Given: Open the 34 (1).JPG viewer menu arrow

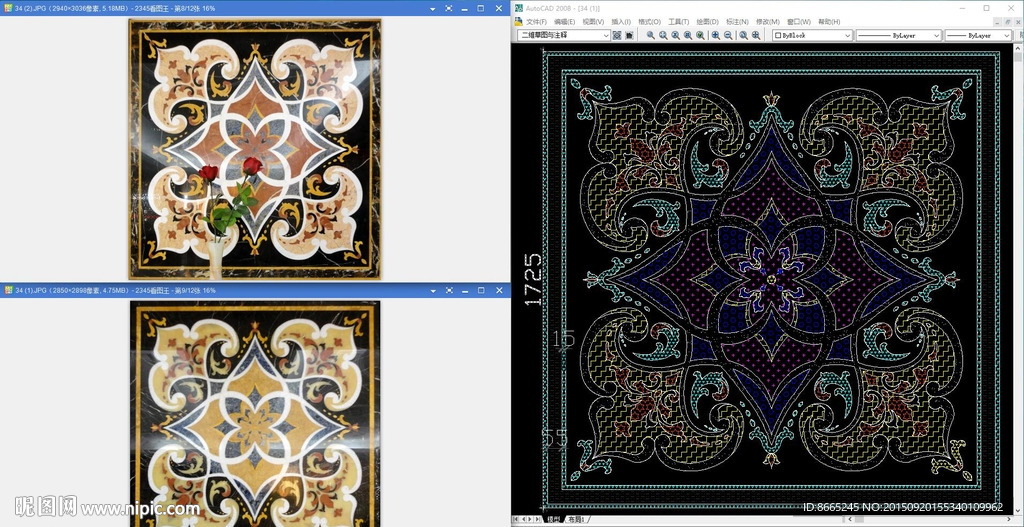Looking at the screenshot, I should [433, 290].
